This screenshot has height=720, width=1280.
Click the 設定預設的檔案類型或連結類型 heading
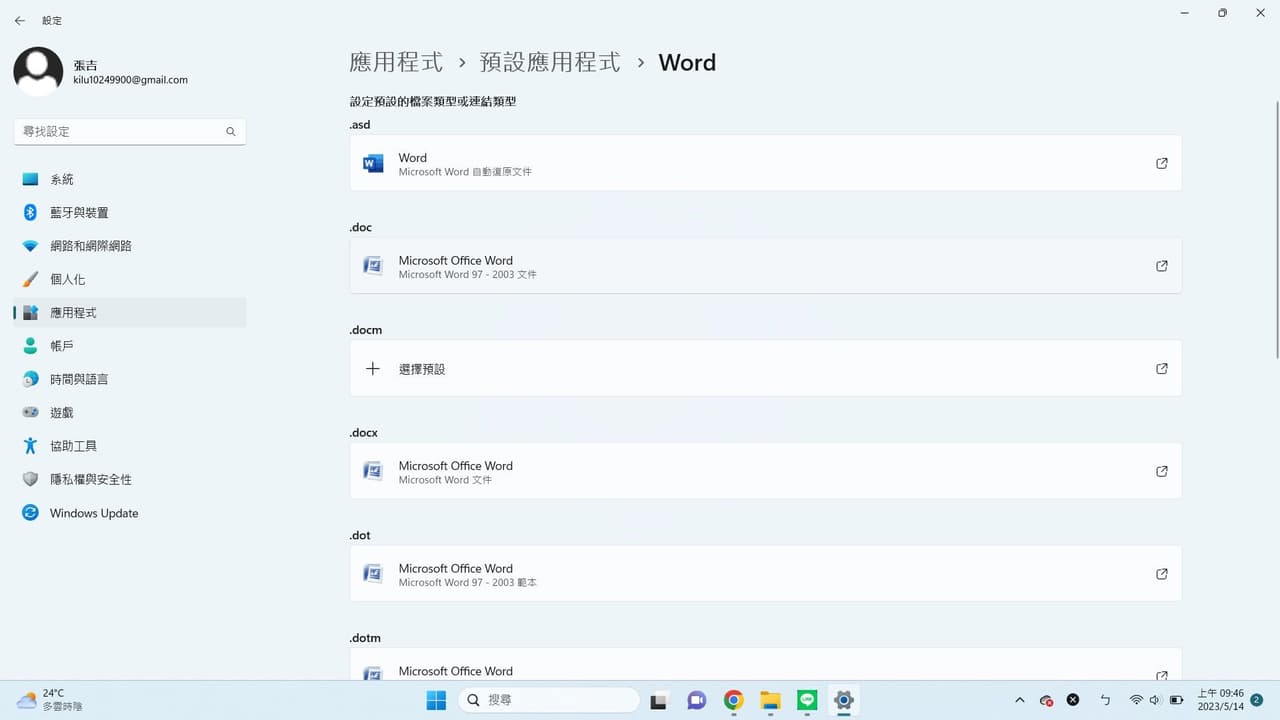click(433, 101)
